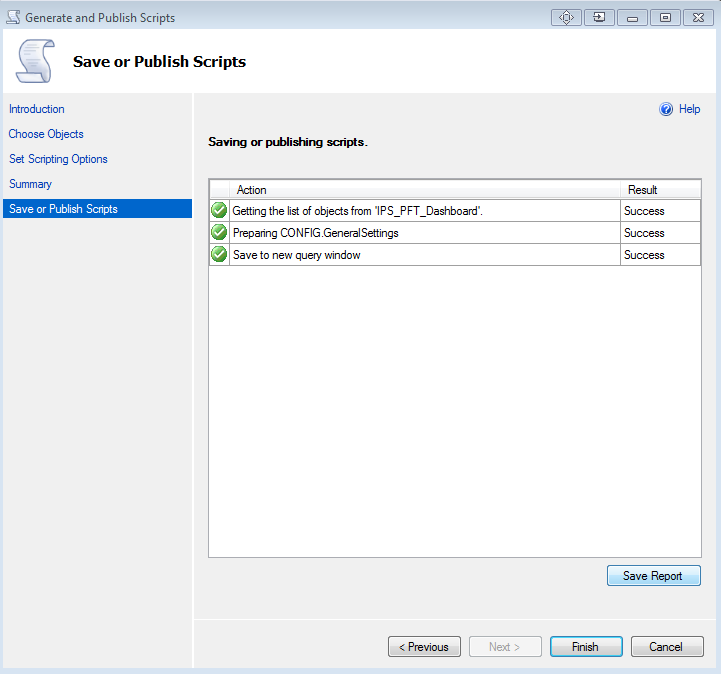Select row 'Getting the list of objects from IPS_PFT_Dashboard'

[455, 211]
